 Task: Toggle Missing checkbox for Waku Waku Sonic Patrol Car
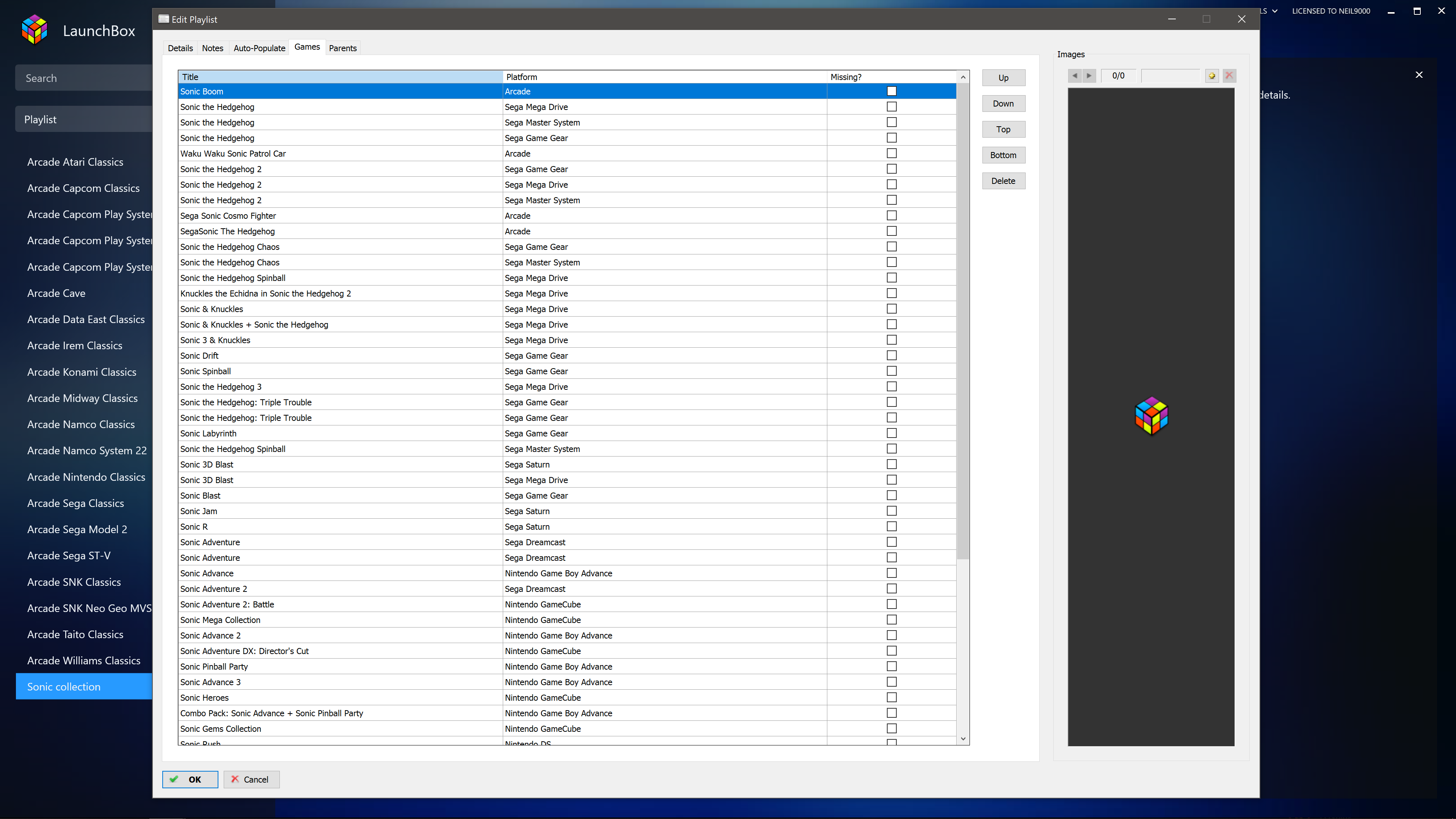click(x=891, y=153)
